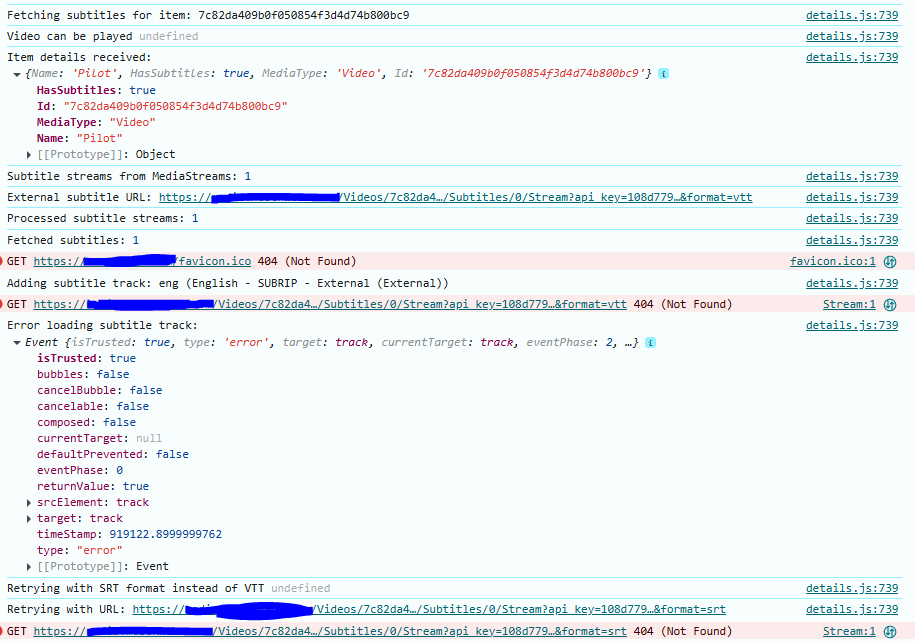Click the network icon on the favicon.ico error row
Screen dimensions: 915x642
pos(890,262)
